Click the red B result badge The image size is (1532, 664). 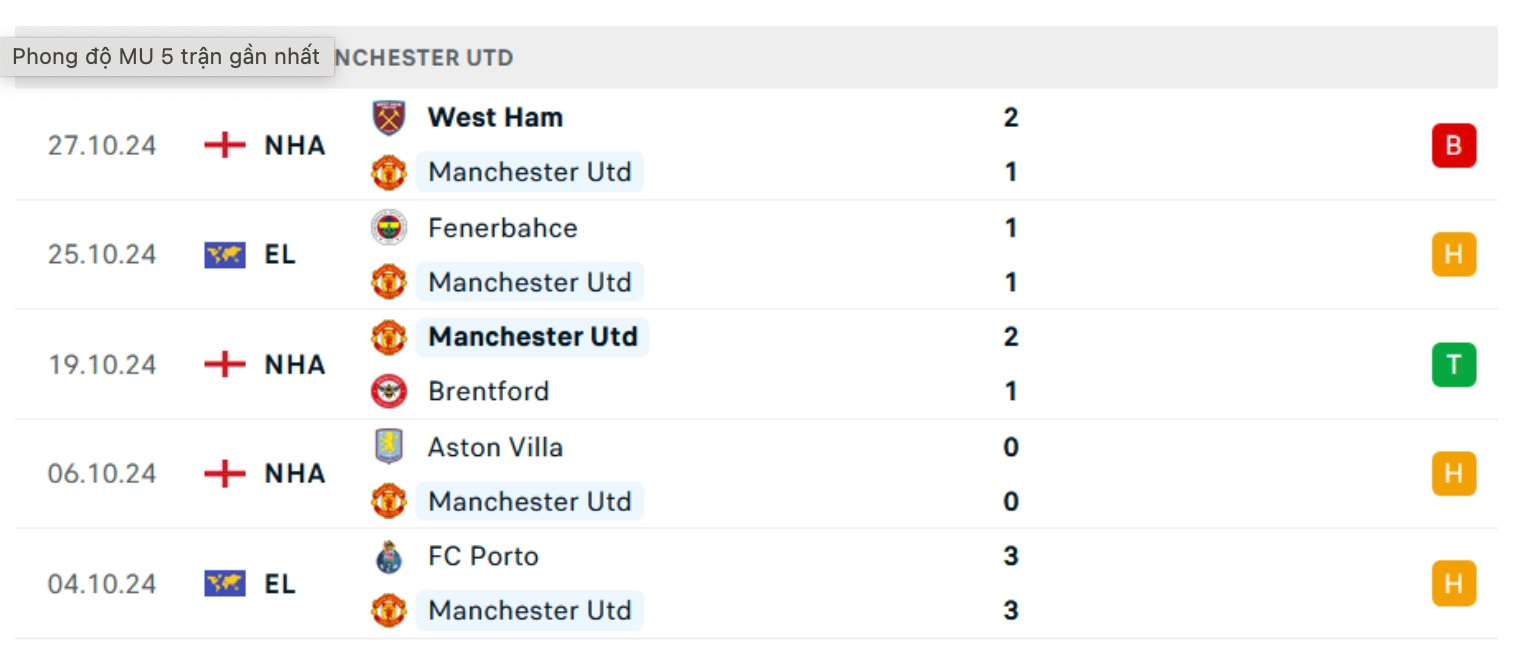[1454, 146]
